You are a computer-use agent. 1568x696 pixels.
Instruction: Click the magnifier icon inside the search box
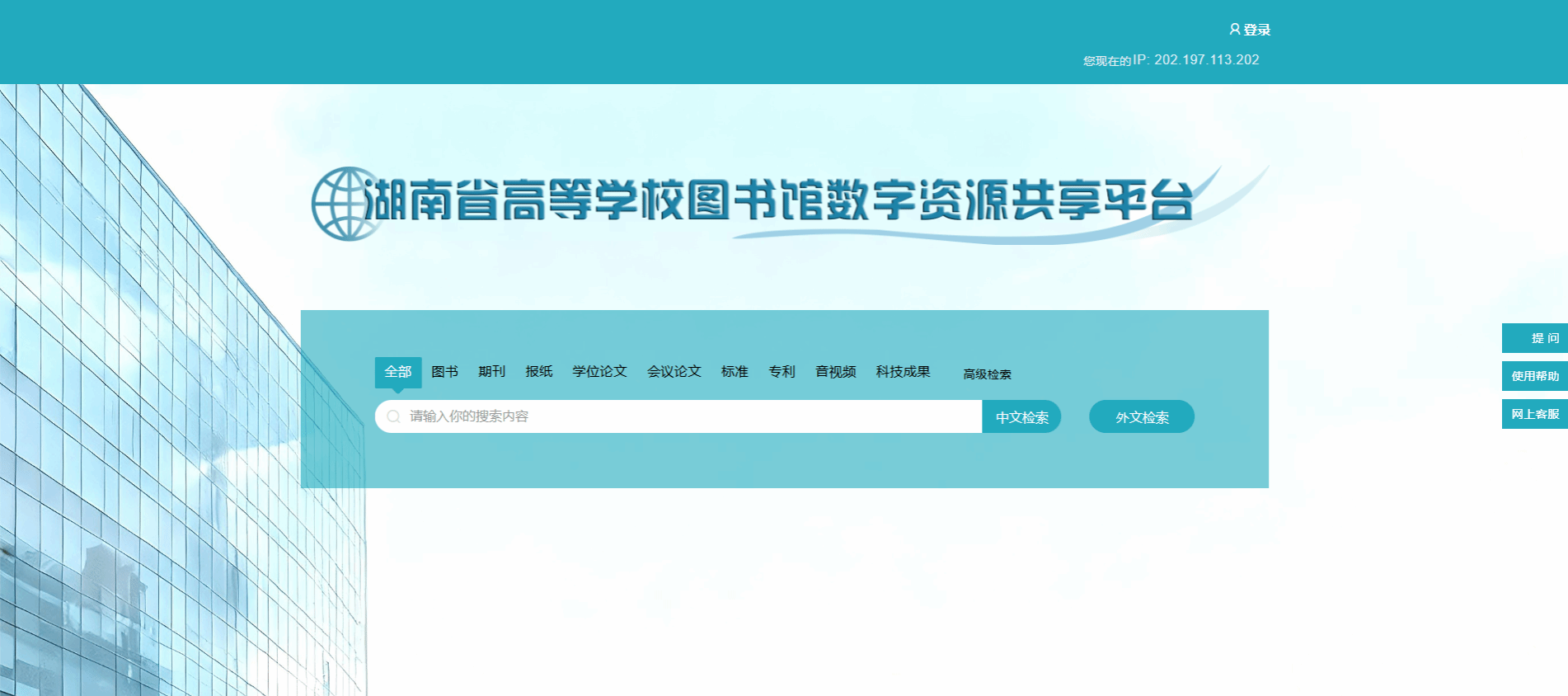(x=393, y=416)
